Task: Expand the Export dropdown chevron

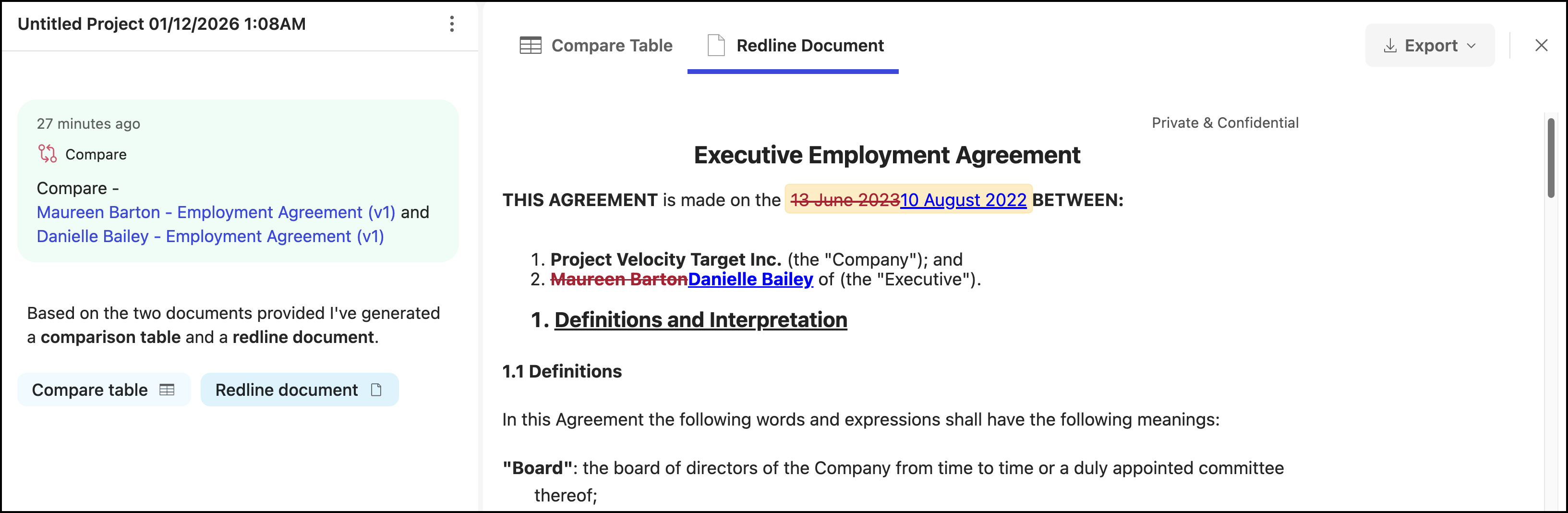Action: 1472,46
